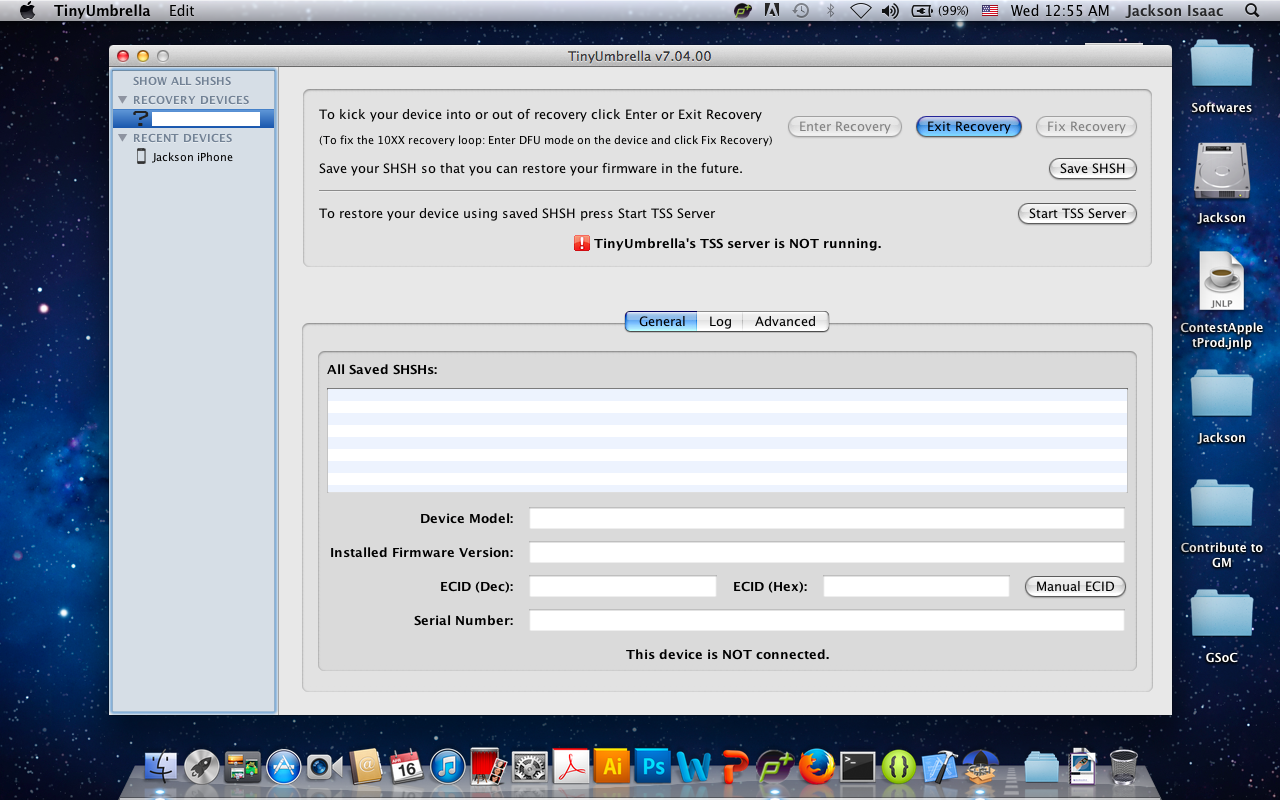Open Spotlight search in menu bar
The height and width of the screenshot is (800, 1280).
click(x=1252, y=11)
